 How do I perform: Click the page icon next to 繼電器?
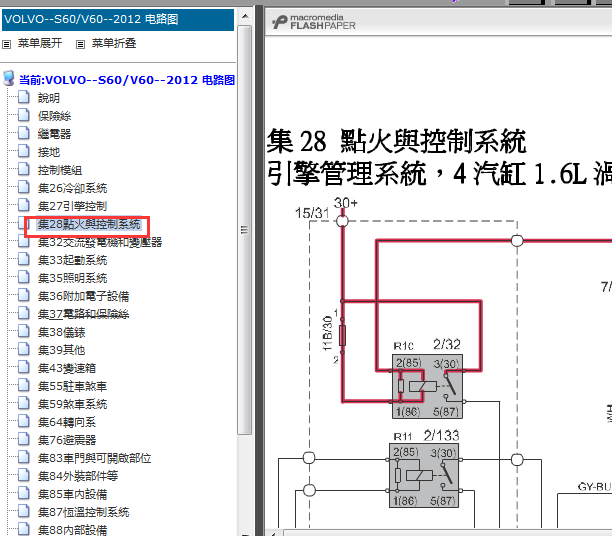tap(24, 133)
